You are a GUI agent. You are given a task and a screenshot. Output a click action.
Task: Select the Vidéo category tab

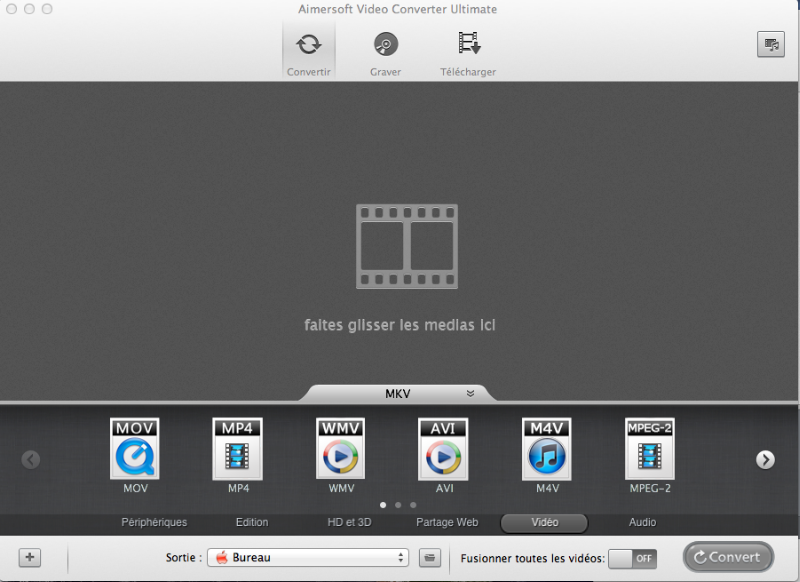click(x=544, y=523)
